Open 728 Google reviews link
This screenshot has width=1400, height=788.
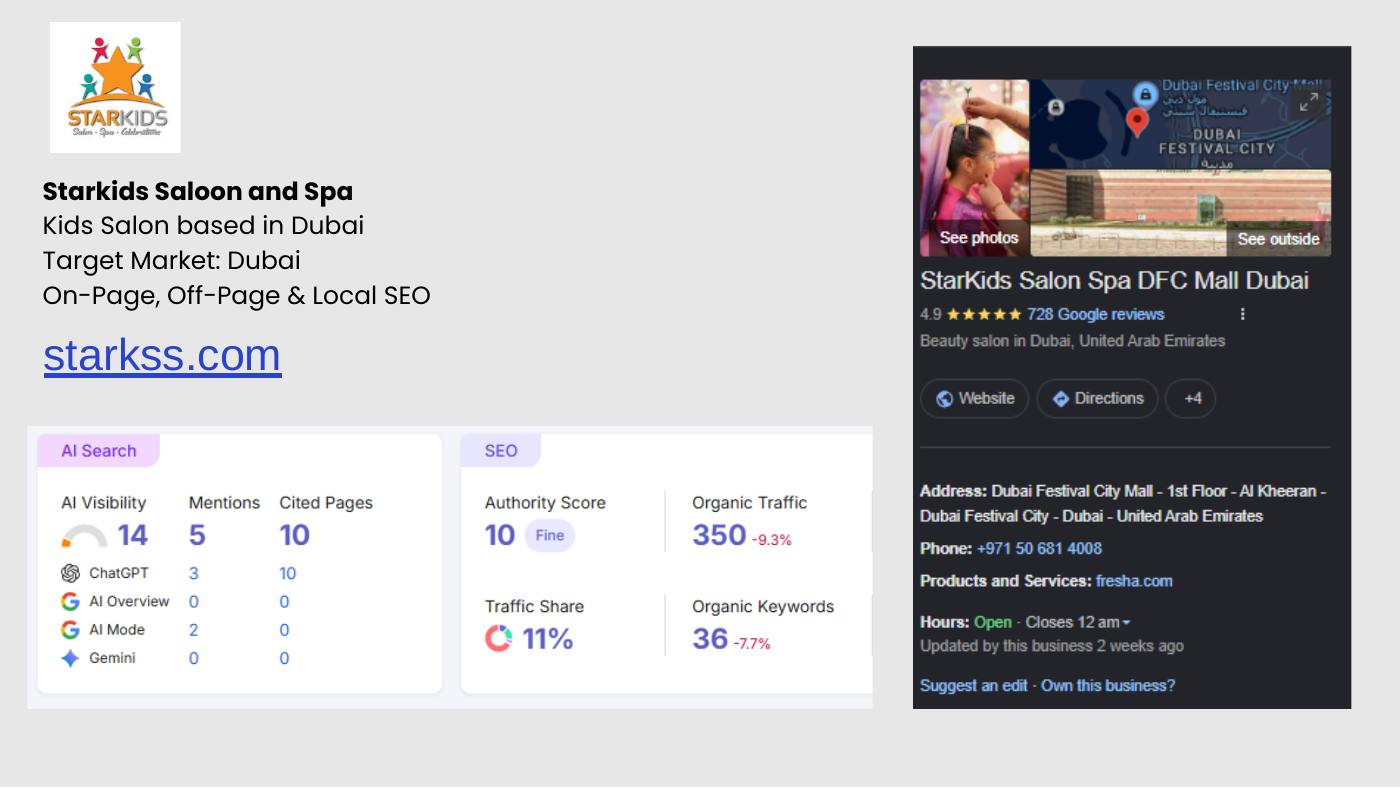[x=1095, y=314]
